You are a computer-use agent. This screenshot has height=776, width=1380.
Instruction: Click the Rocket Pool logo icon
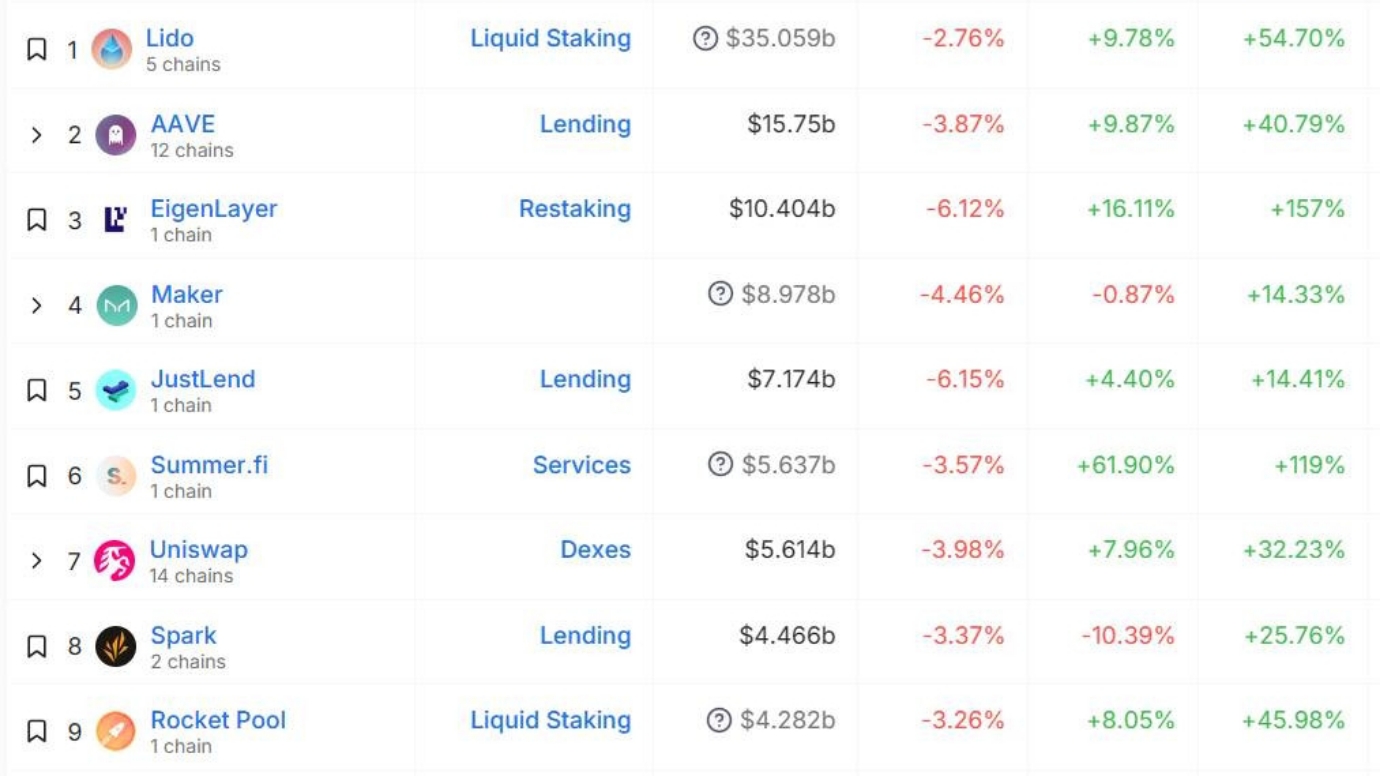coord(115,732)
